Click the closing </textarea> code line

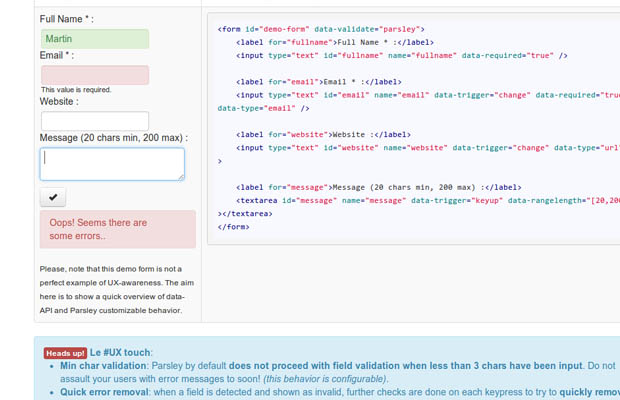point(245,214)
